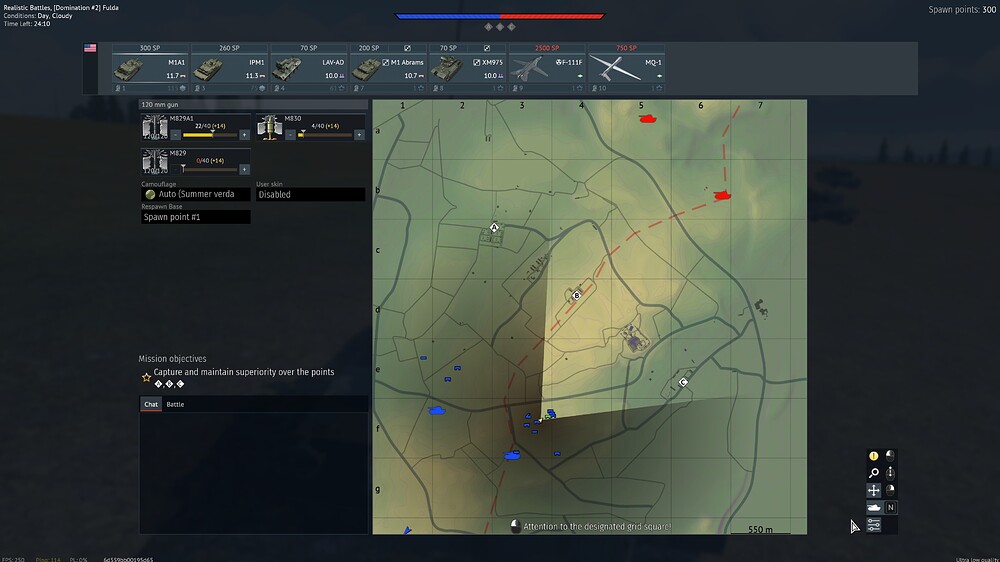
Task: Select the MQ-1 drone slot
Action: tap(626, 68)
